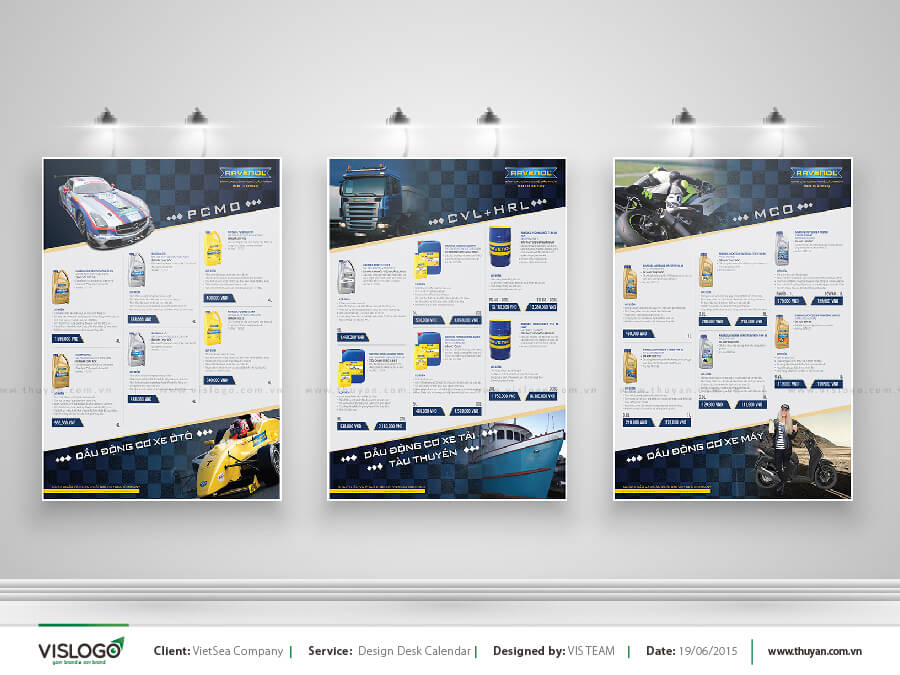
Task: Click the Design Desk Calendar service text
Action: pos(411,651)
